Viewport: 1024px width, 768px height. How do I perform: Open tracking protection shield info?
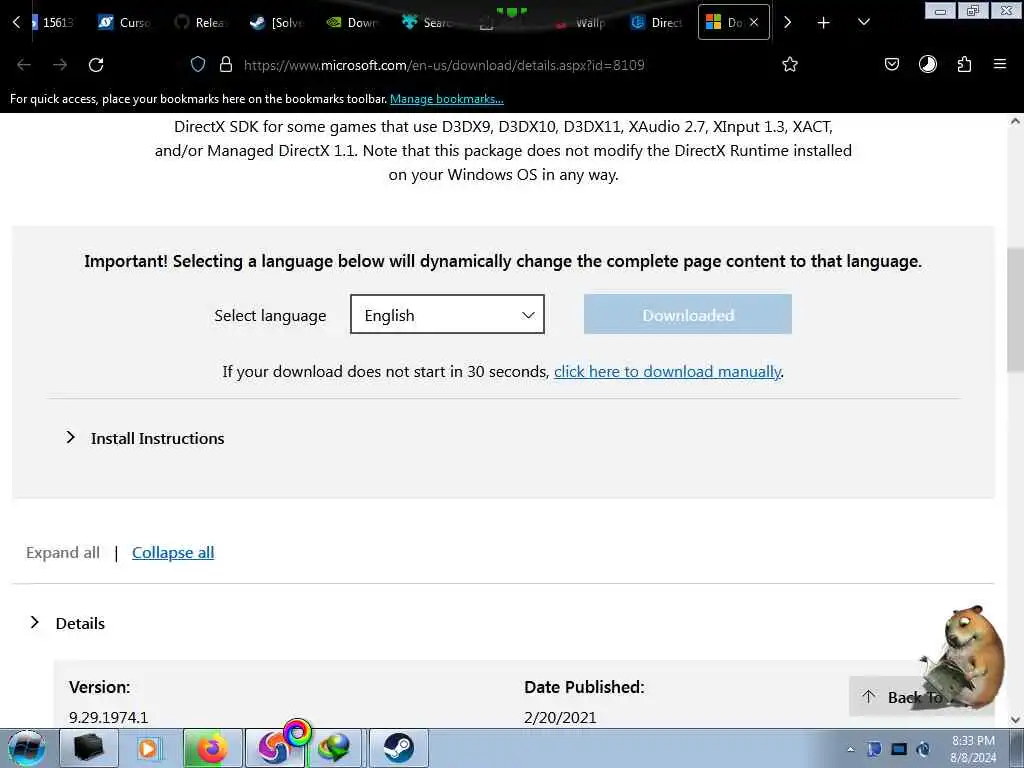[198, 64]
